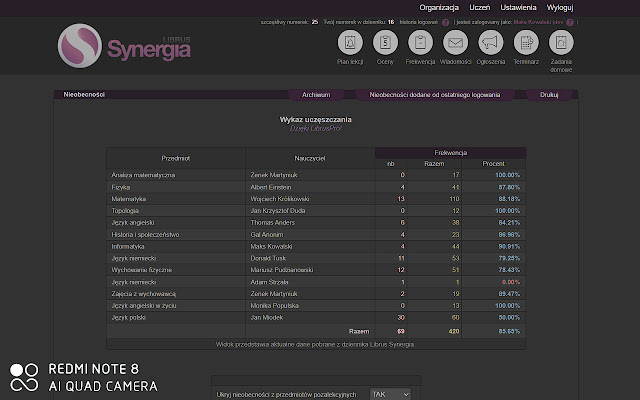Click teacher Mariusz Pudzianowski cell
The height and width of the screenshot is (400, 640).
pyautogui.click(x=310, y=270)
